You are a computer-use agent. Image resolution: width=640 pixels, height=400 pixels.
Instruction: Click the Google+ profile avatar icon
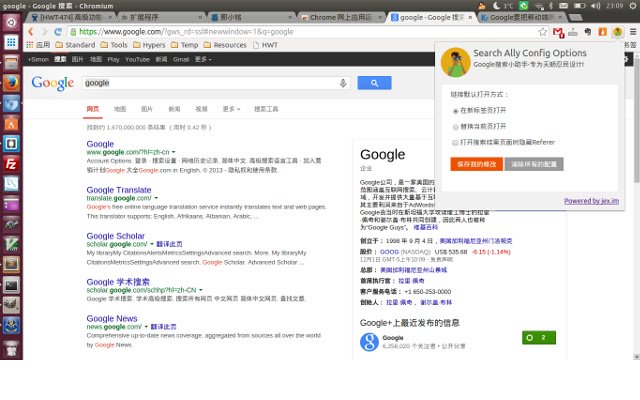pos(369,342)
